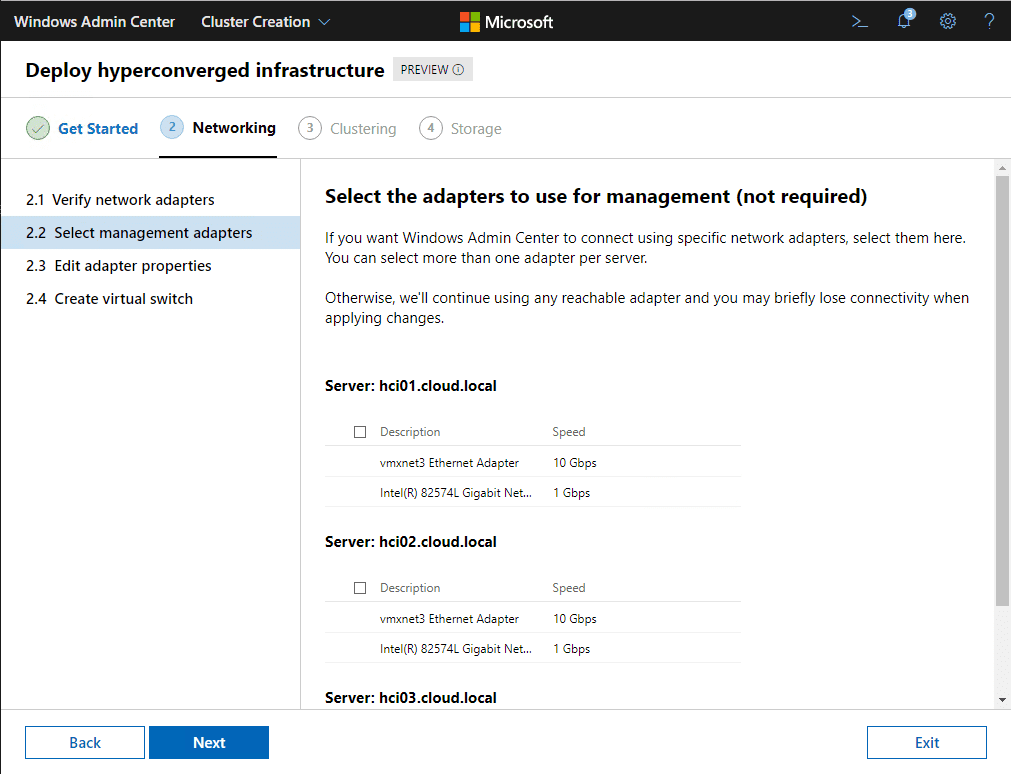Open the notifications bell
This screenshot has height=774, width=1011.
(904, 21)
